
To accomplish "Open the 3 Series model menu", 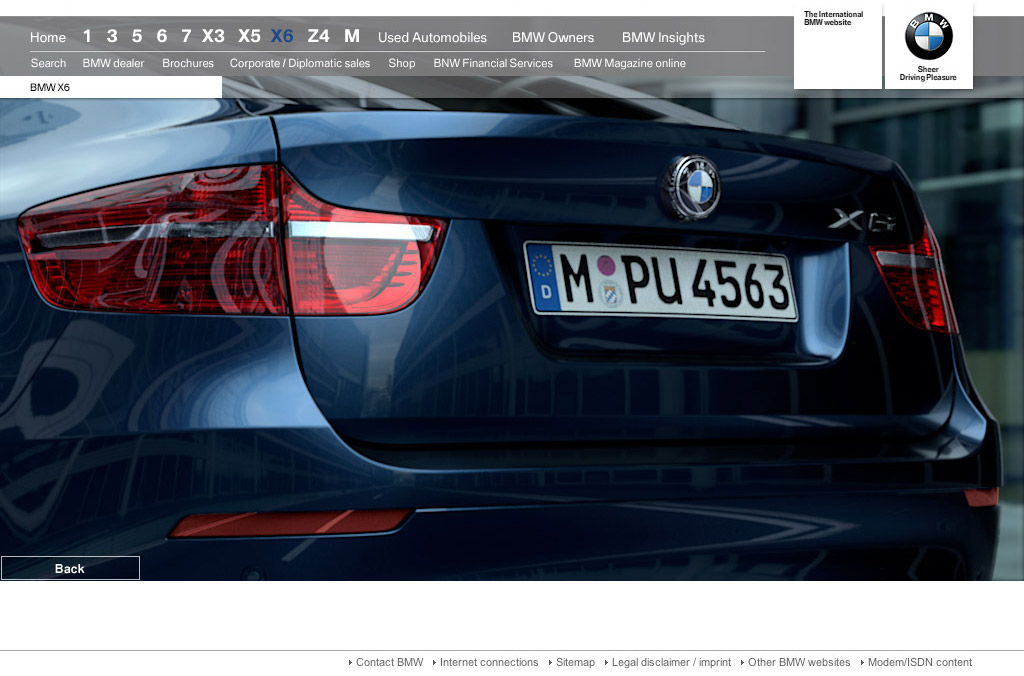I will [x=112, y=36].
